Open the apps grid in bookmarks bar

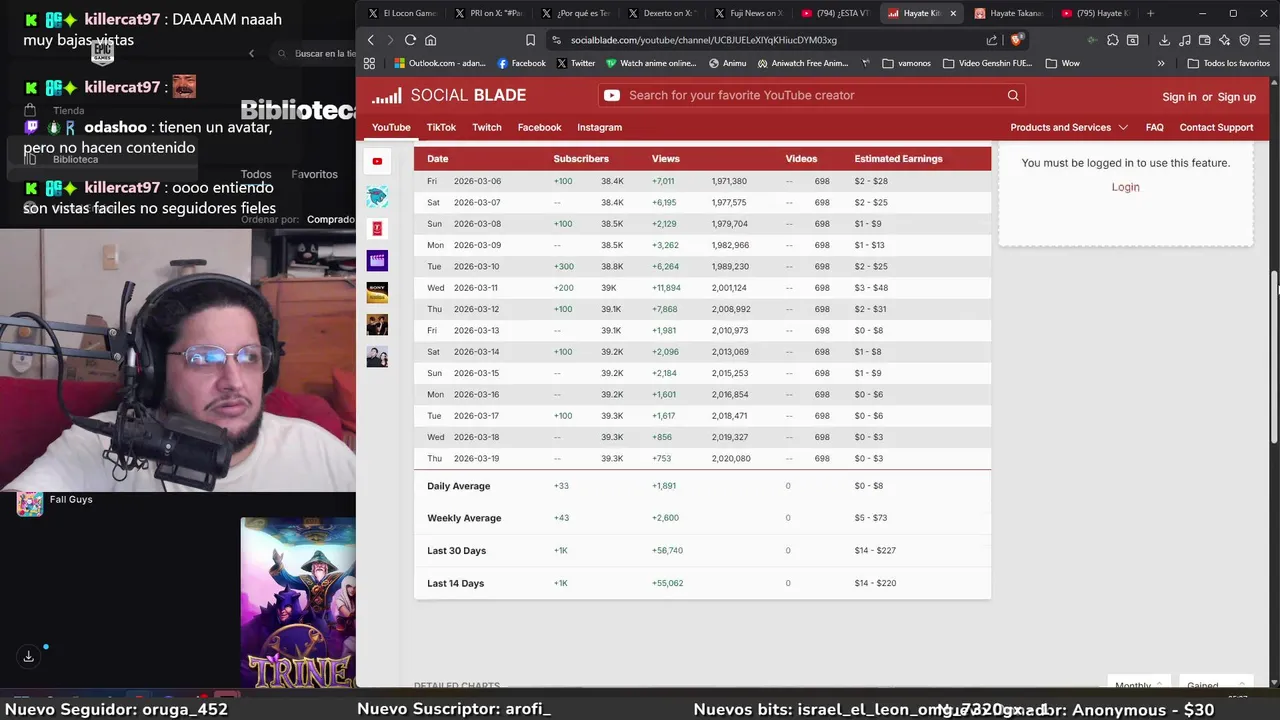[x=369, y=63]
